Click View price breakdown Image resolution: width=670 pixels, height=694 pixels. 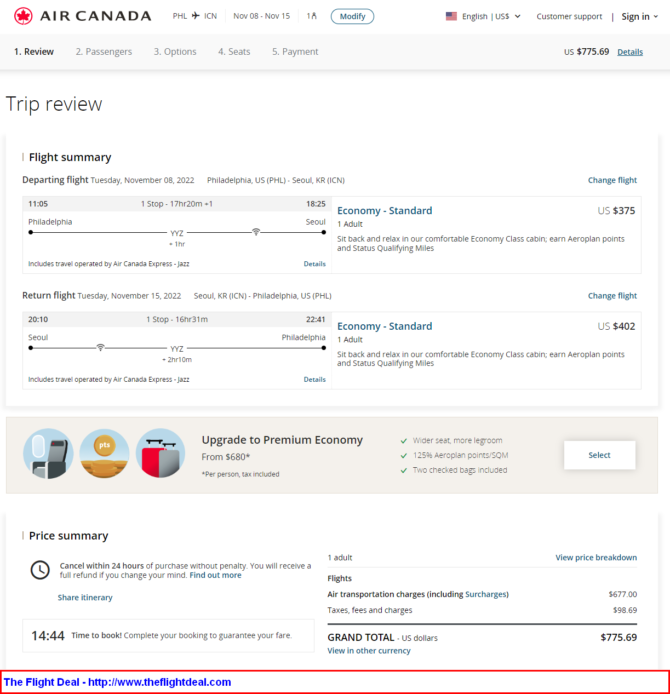596,558
